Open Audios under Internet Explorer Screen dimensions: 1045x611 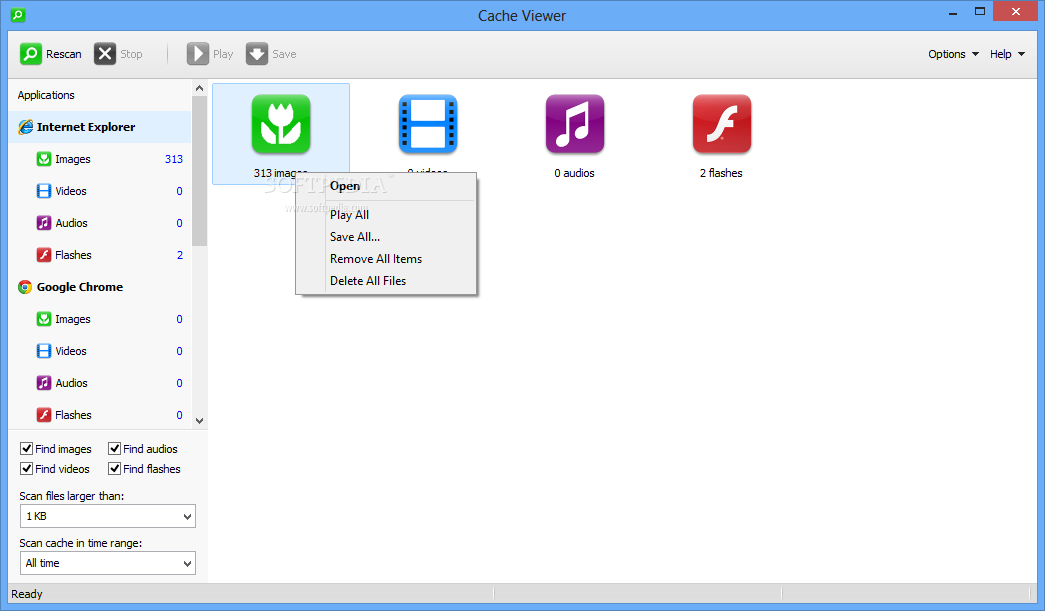pyautogui.click(x=100, y=223)
